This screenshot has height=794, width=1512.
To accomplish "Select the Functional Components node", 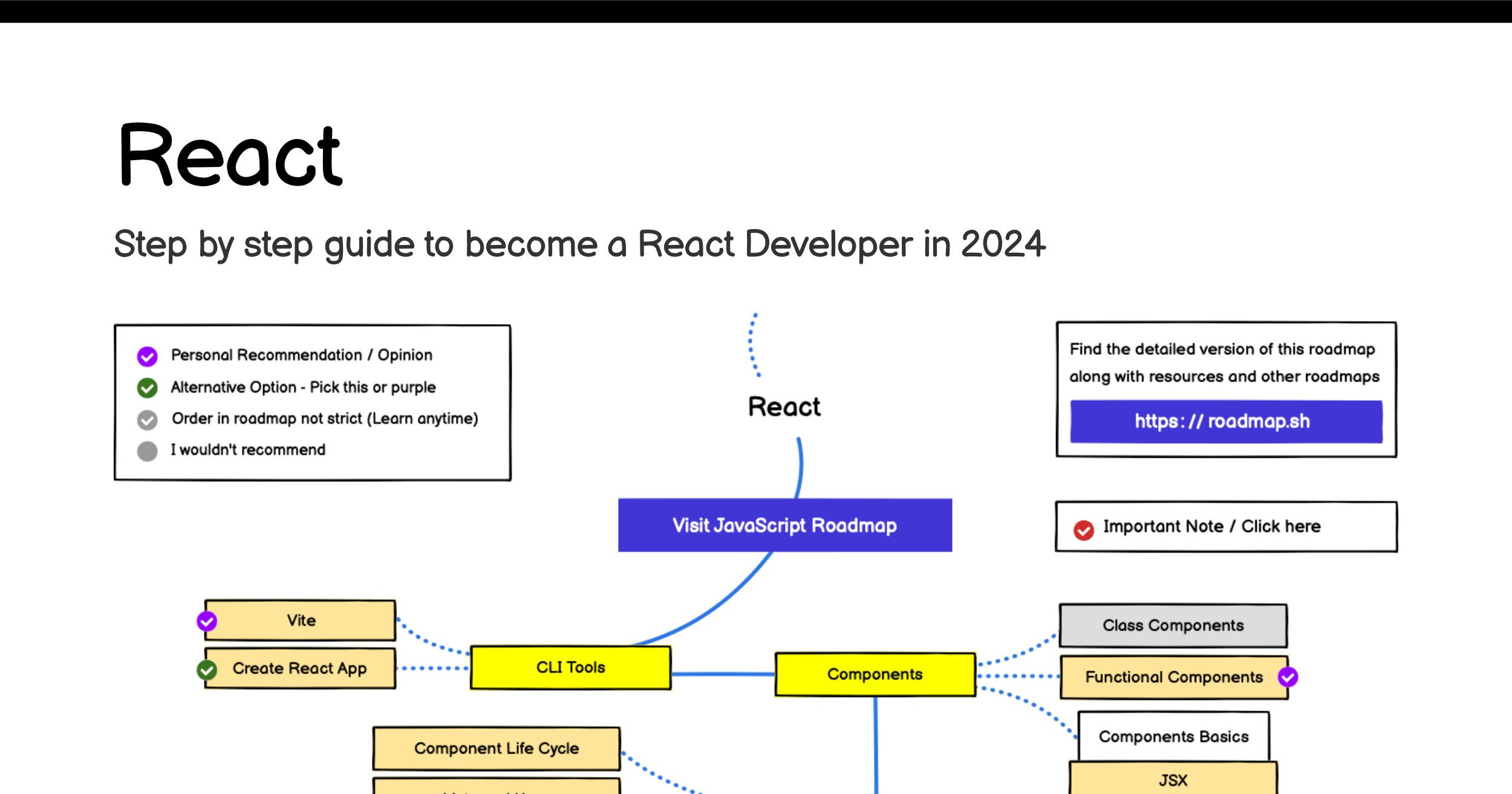I will tap(1175, 677).
